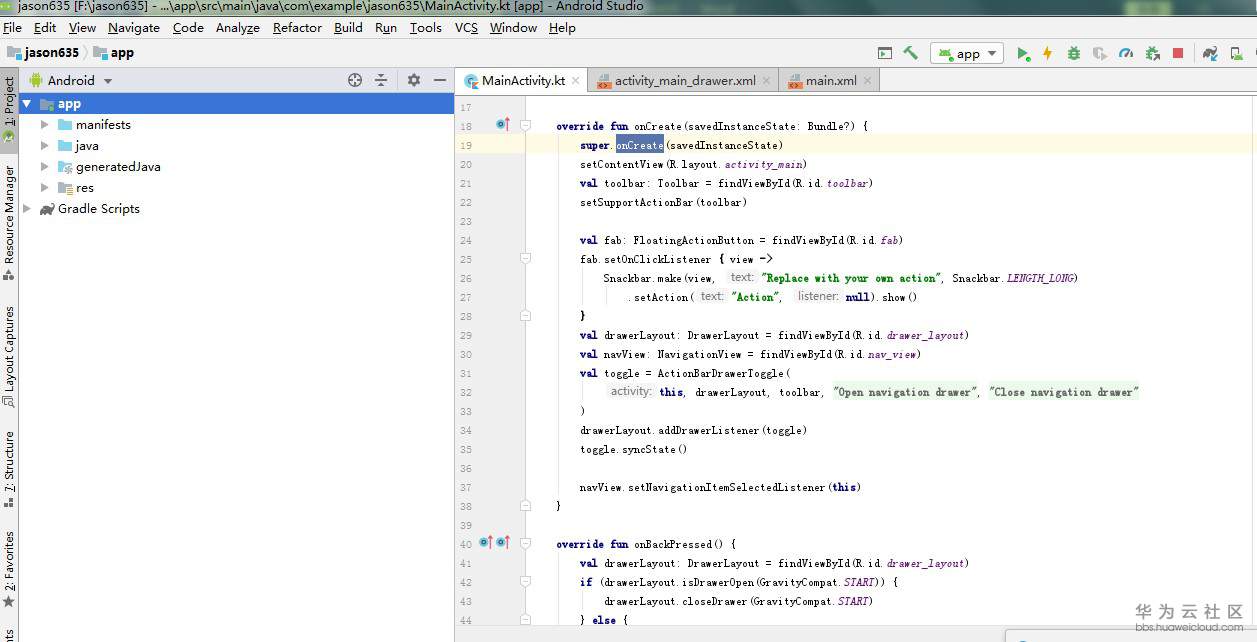Click the Apply Changes lightning bolt icon
The image size is (1257, 642).
click(1047, 53)
